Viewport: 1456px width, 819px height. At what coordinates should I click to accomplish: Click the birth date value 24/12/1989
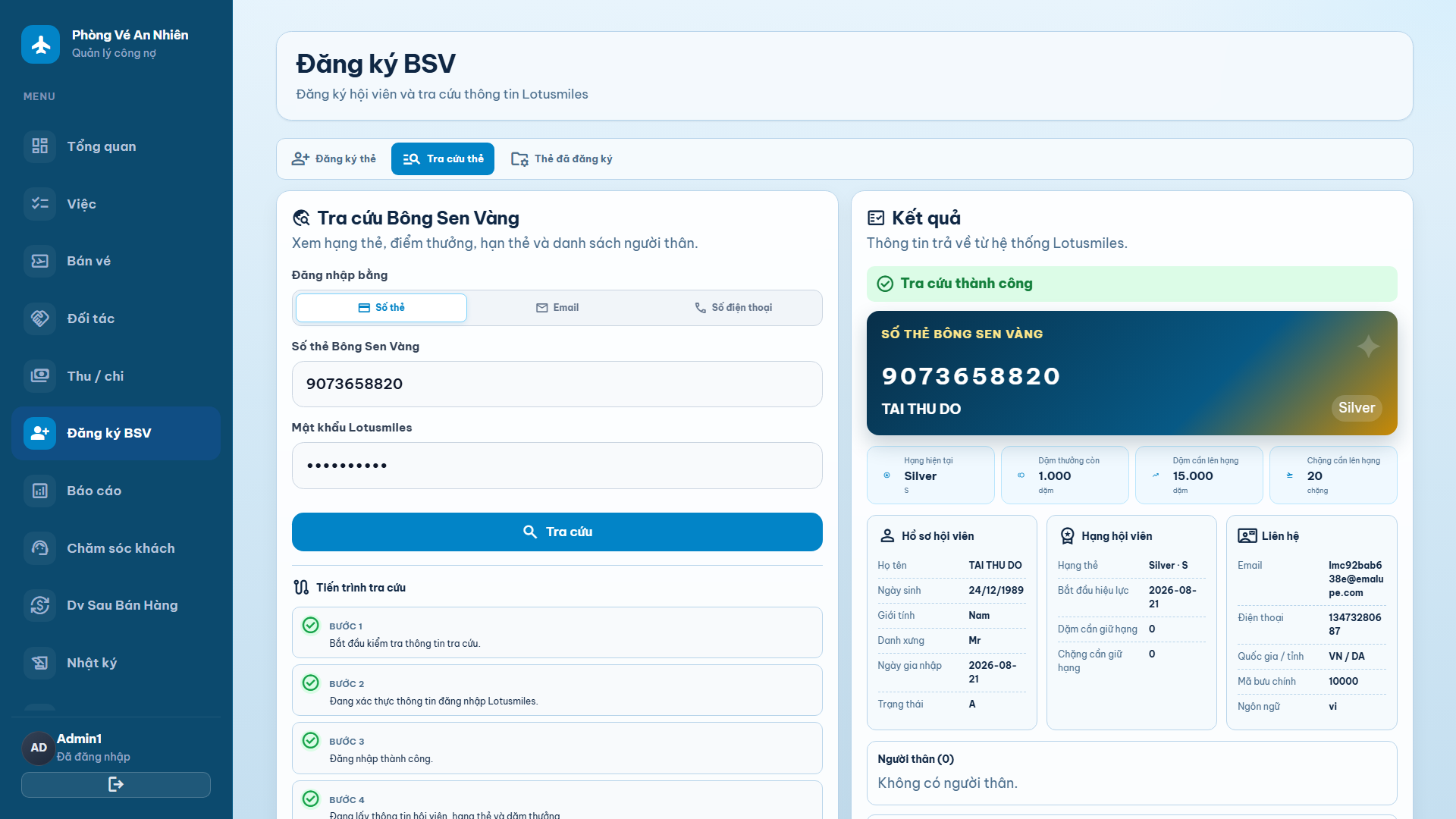996,591
